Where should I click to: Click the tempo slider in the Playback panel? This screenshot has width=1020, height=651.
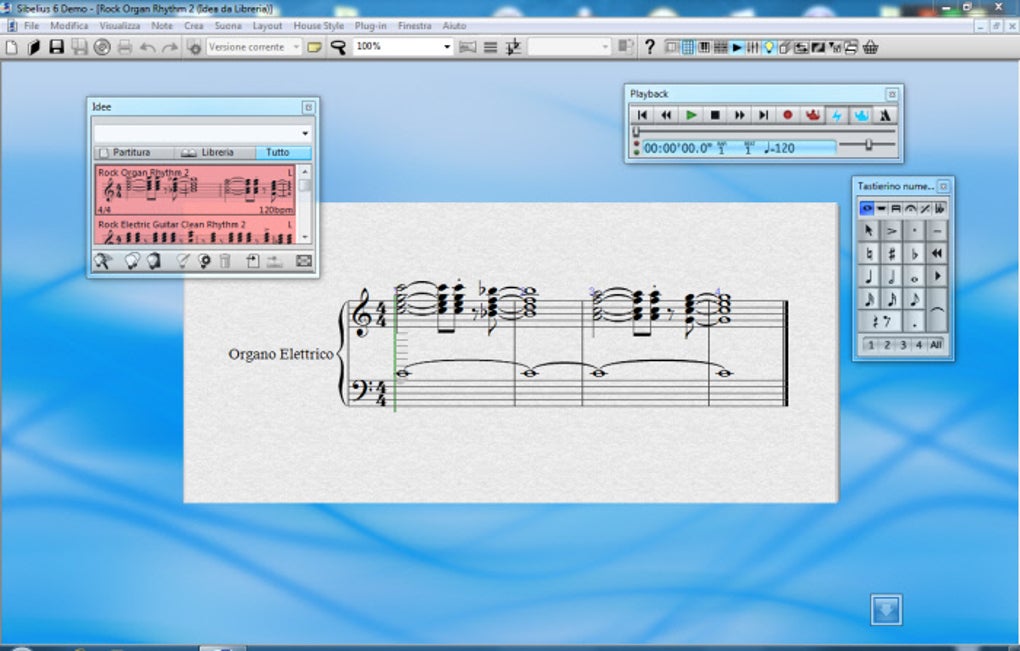(x=869, y=145)
